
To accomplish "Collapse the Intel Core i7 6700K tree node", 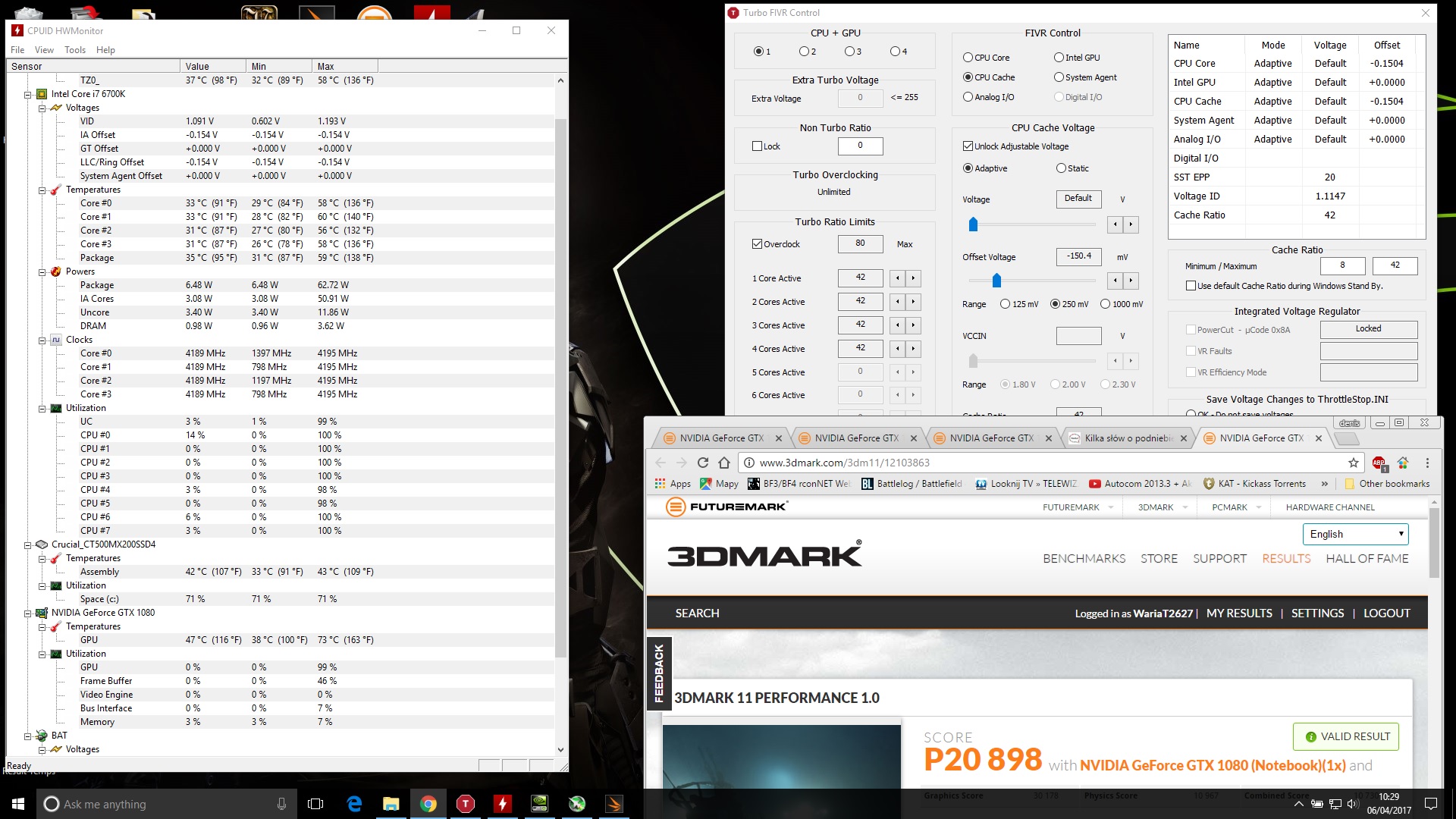I will pos(28,95).
